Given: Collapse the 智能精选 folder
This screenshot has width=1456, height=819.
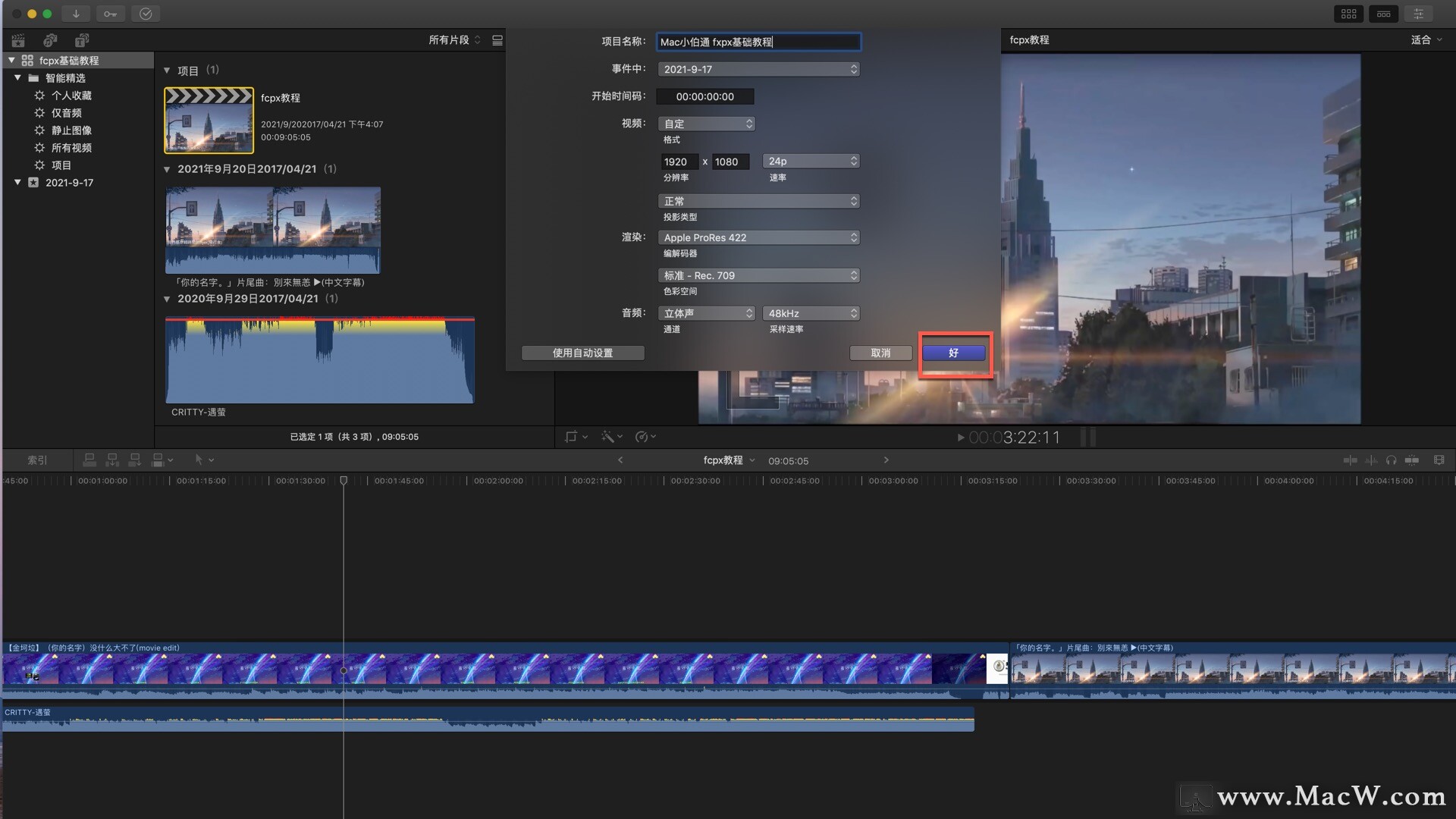Looking at the screenshot, I should (x=17, y=78).
